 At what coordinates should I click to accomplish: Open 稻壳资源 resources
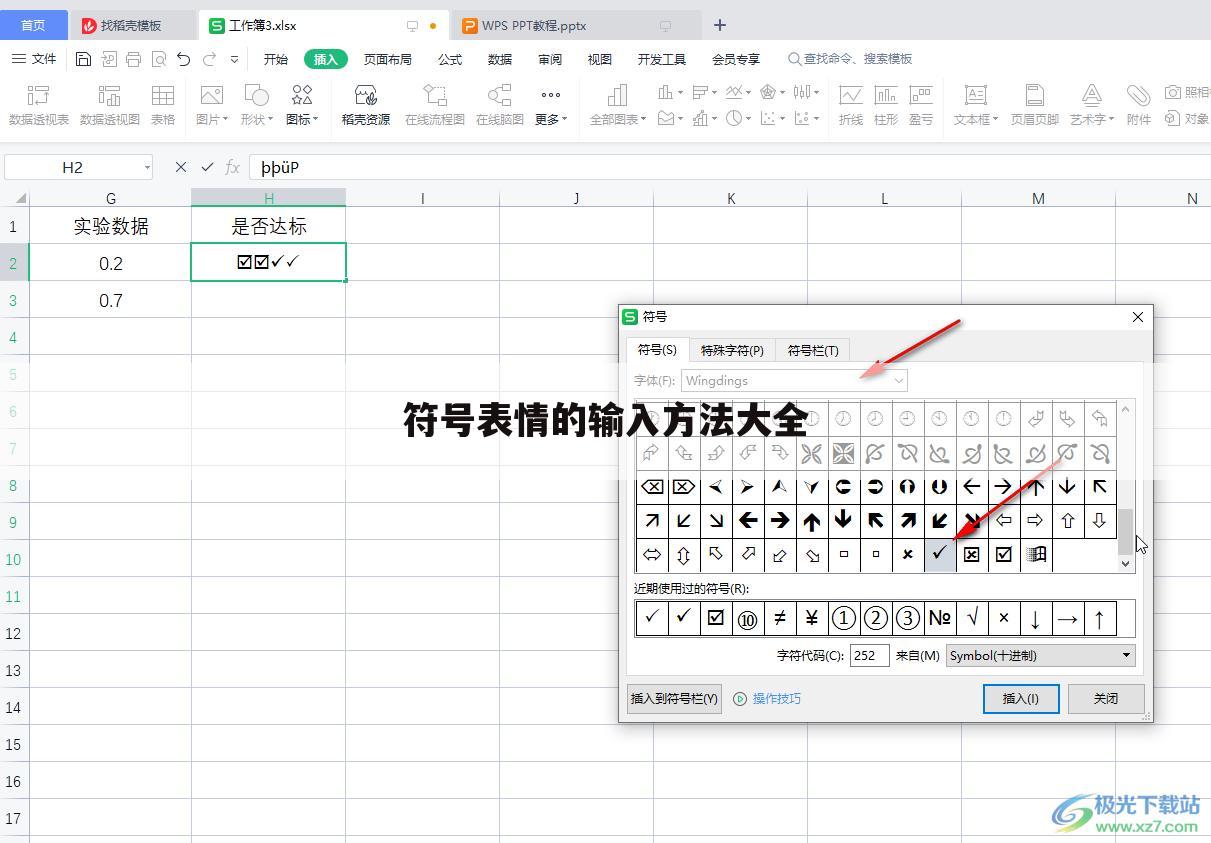coord(366,105)
